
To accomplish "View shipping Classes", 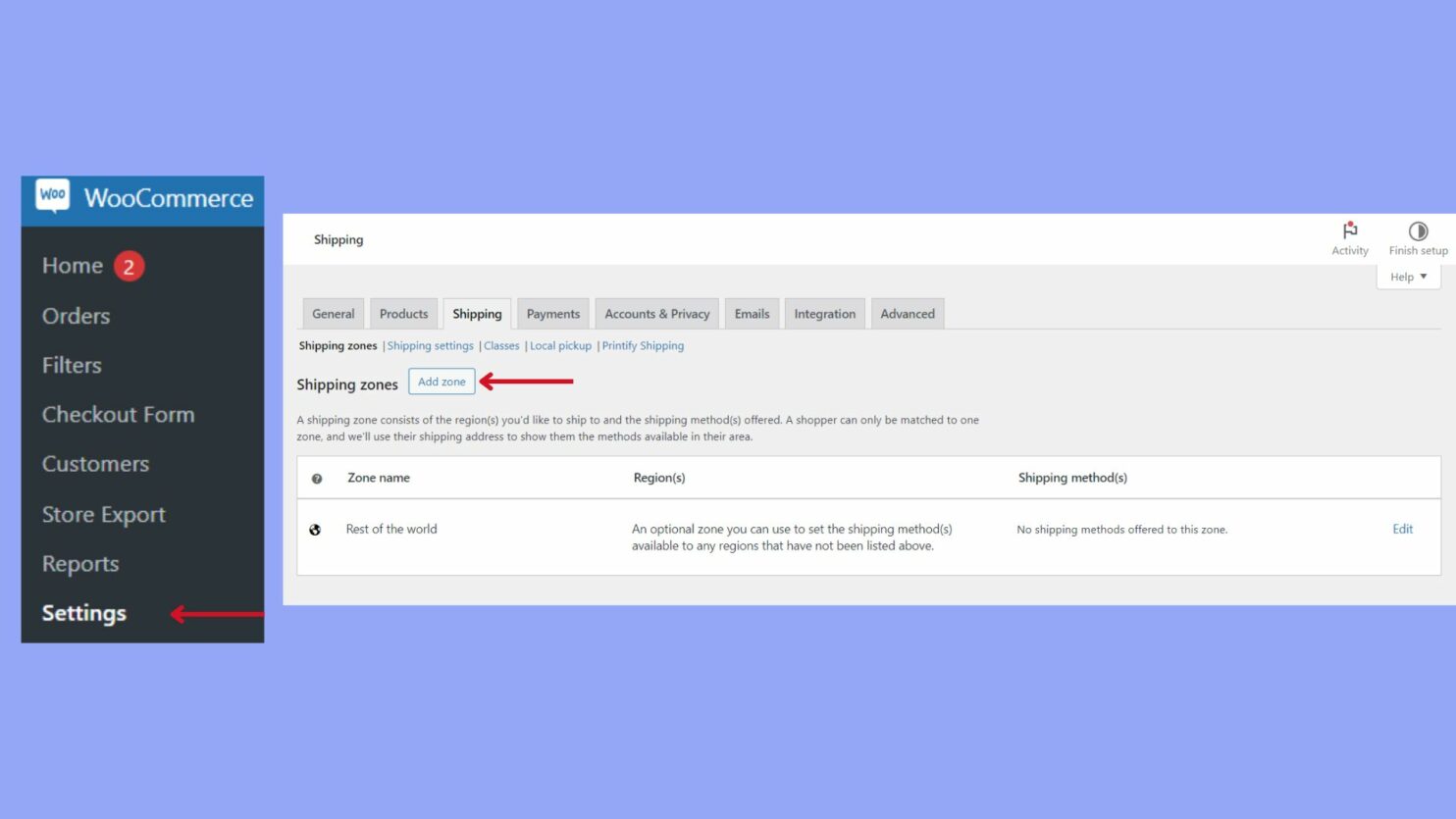I will 501,345.
